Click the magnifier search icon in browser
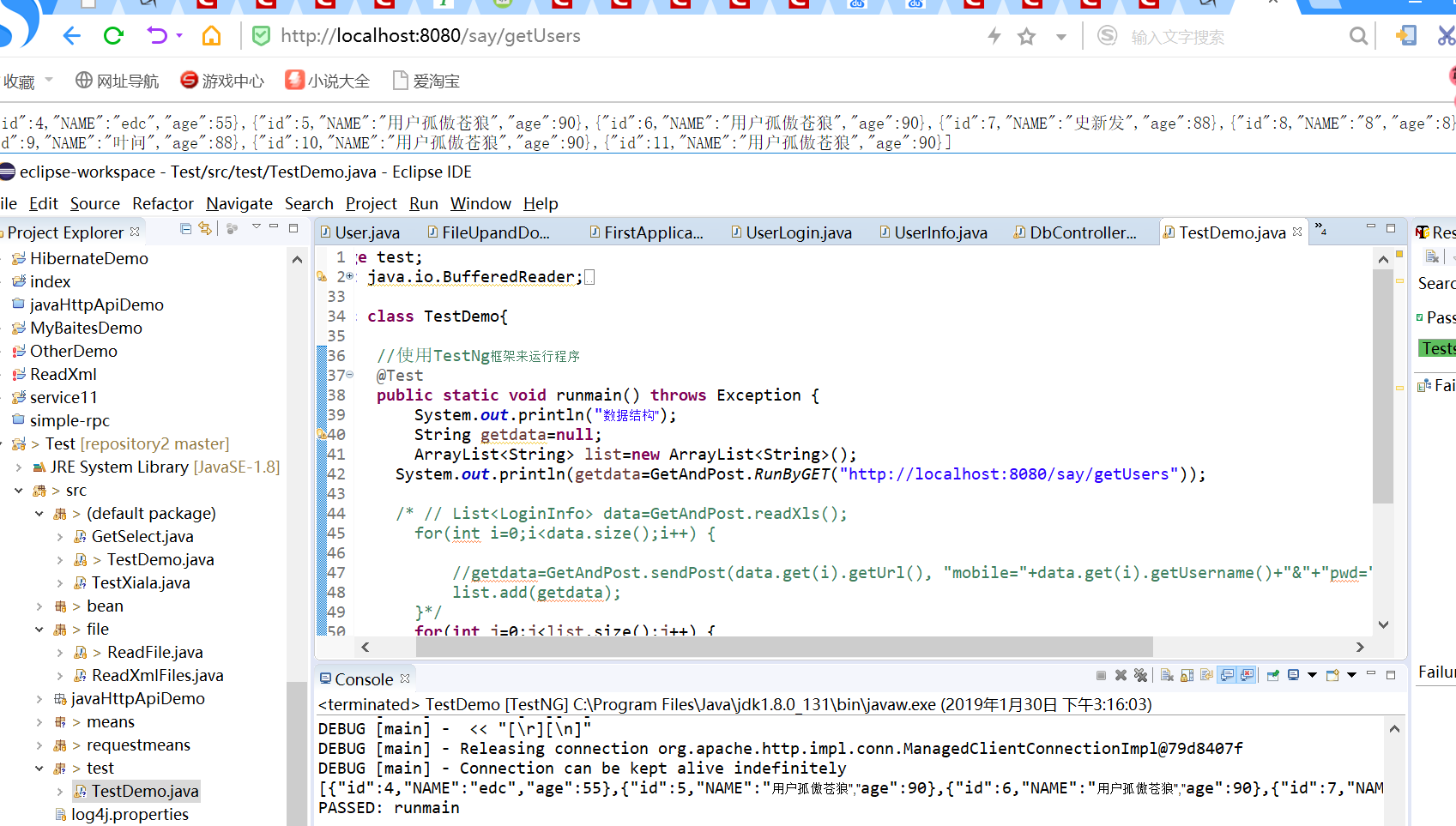 coord(1358,36)
